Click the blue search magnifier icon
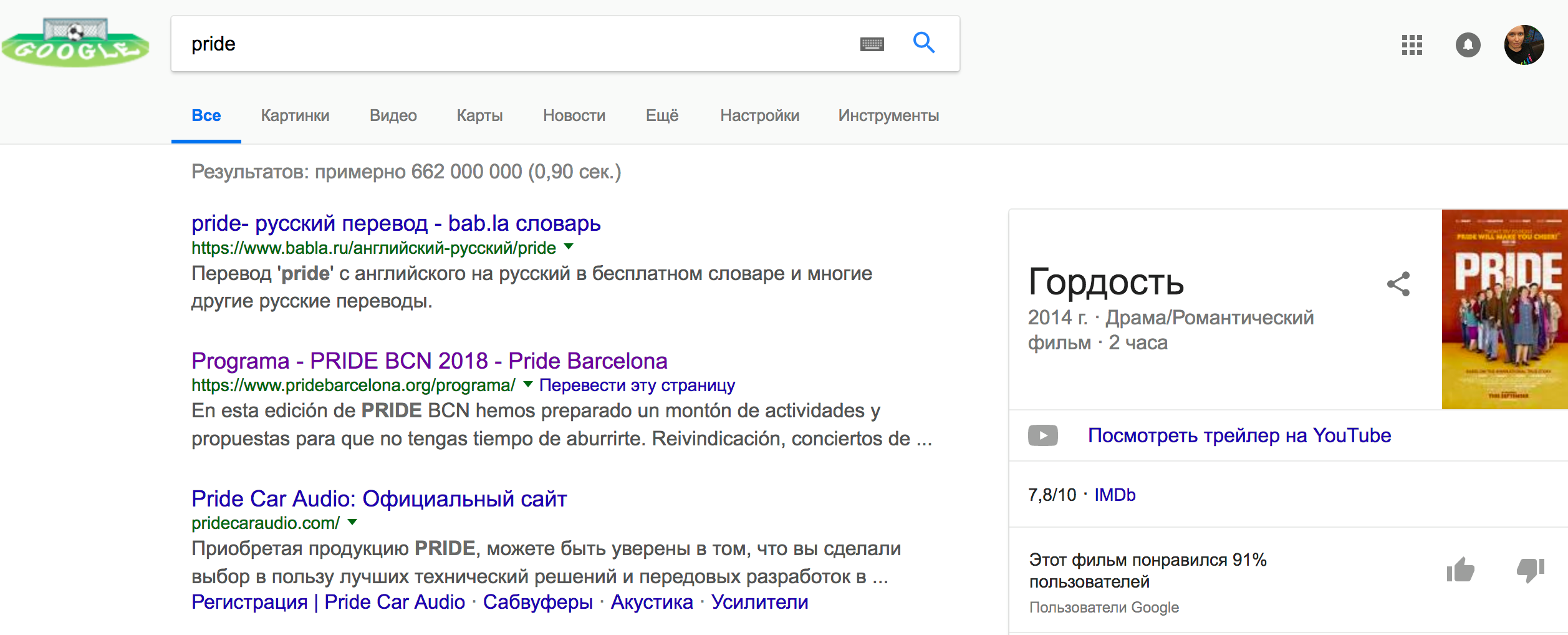Screen dimensions: 1568x635 [x=923, y=43]
